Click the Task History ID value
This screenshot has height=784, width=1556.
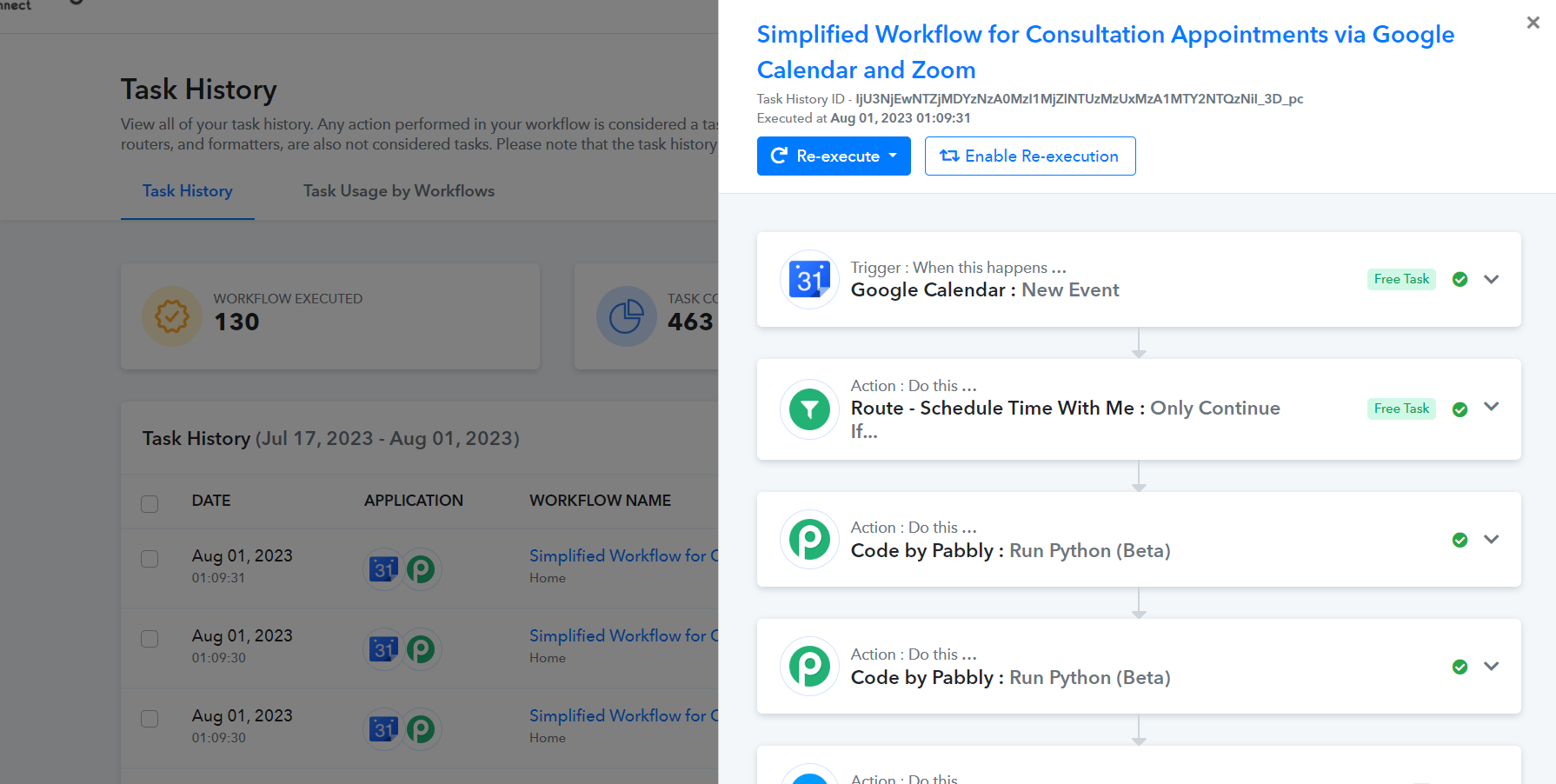click(x=1080, y=99)
